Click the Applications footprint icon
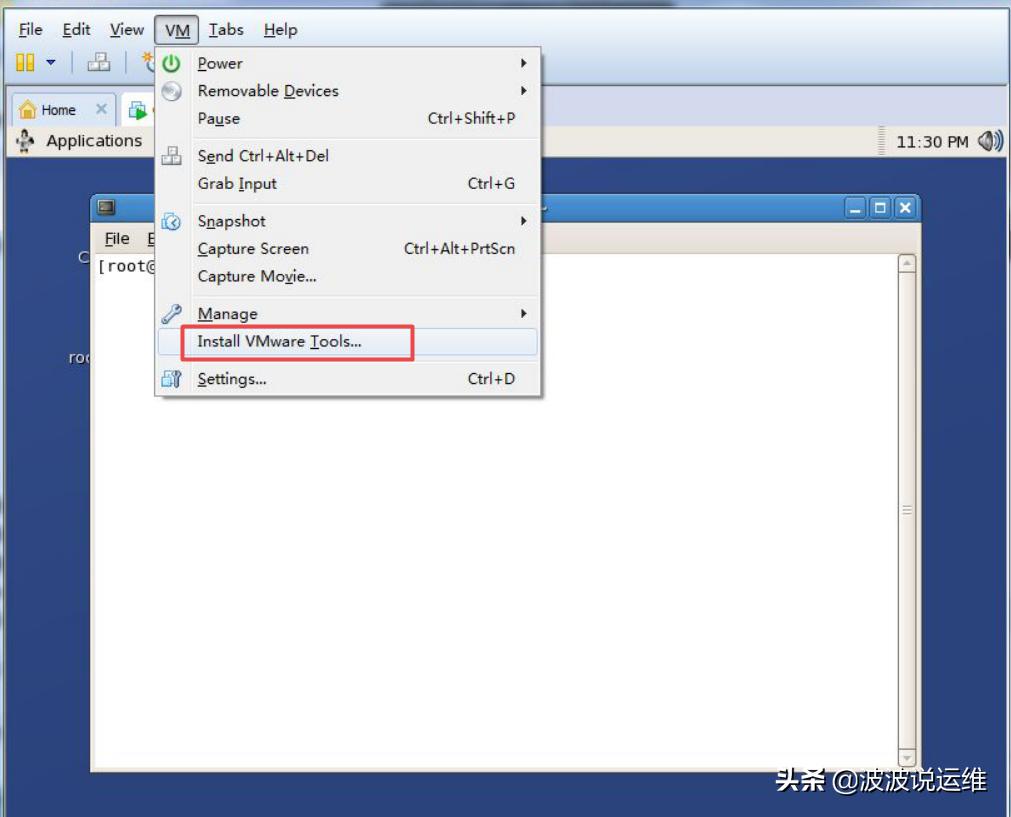This screenshot has width=1011, height=817. [x=25, y=141]
